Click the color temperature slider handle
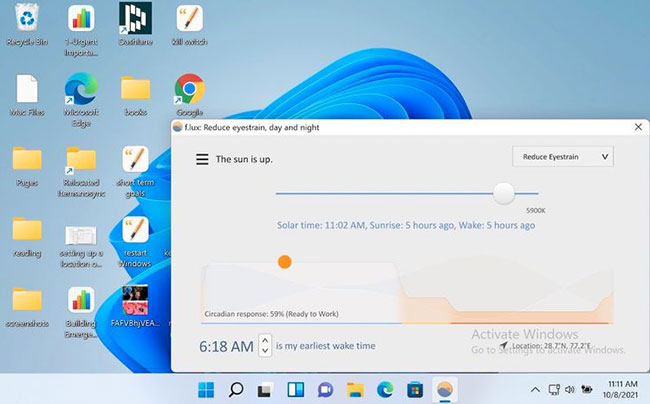Image resolution: width=650 pixels, height=404 pixels. (504, 193)
